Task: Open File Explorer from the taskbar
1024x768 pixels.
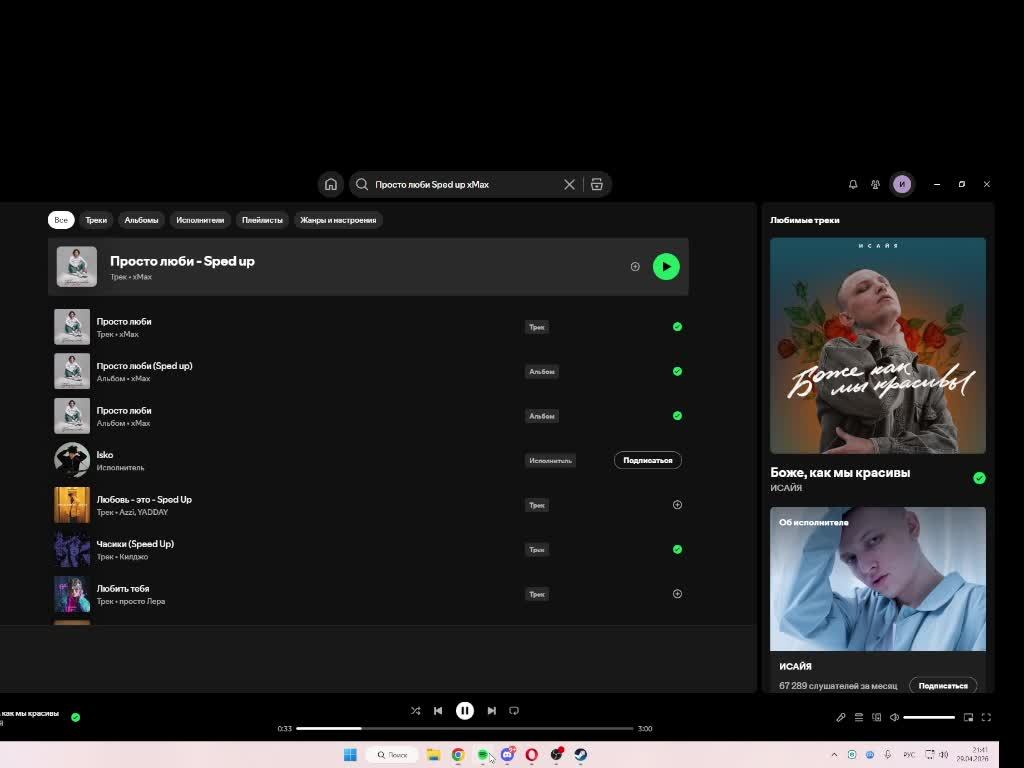Action: 434,755
